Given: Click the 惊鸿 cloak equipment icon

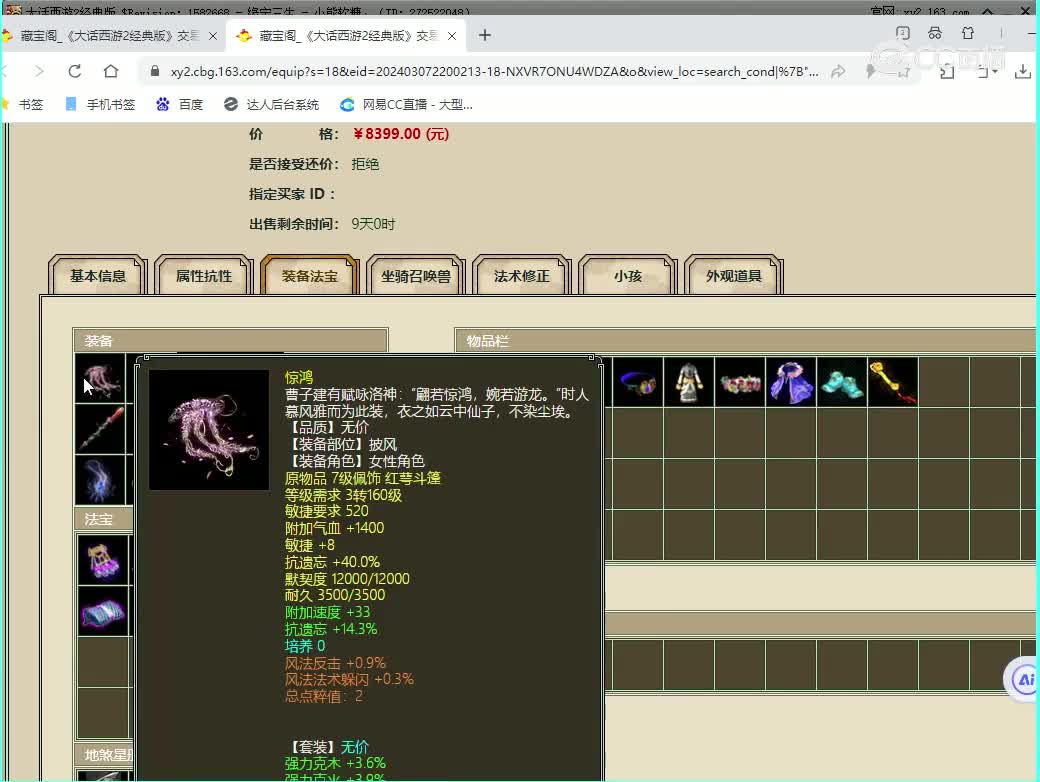Looking at the screenshot, I should coord(100,378).
